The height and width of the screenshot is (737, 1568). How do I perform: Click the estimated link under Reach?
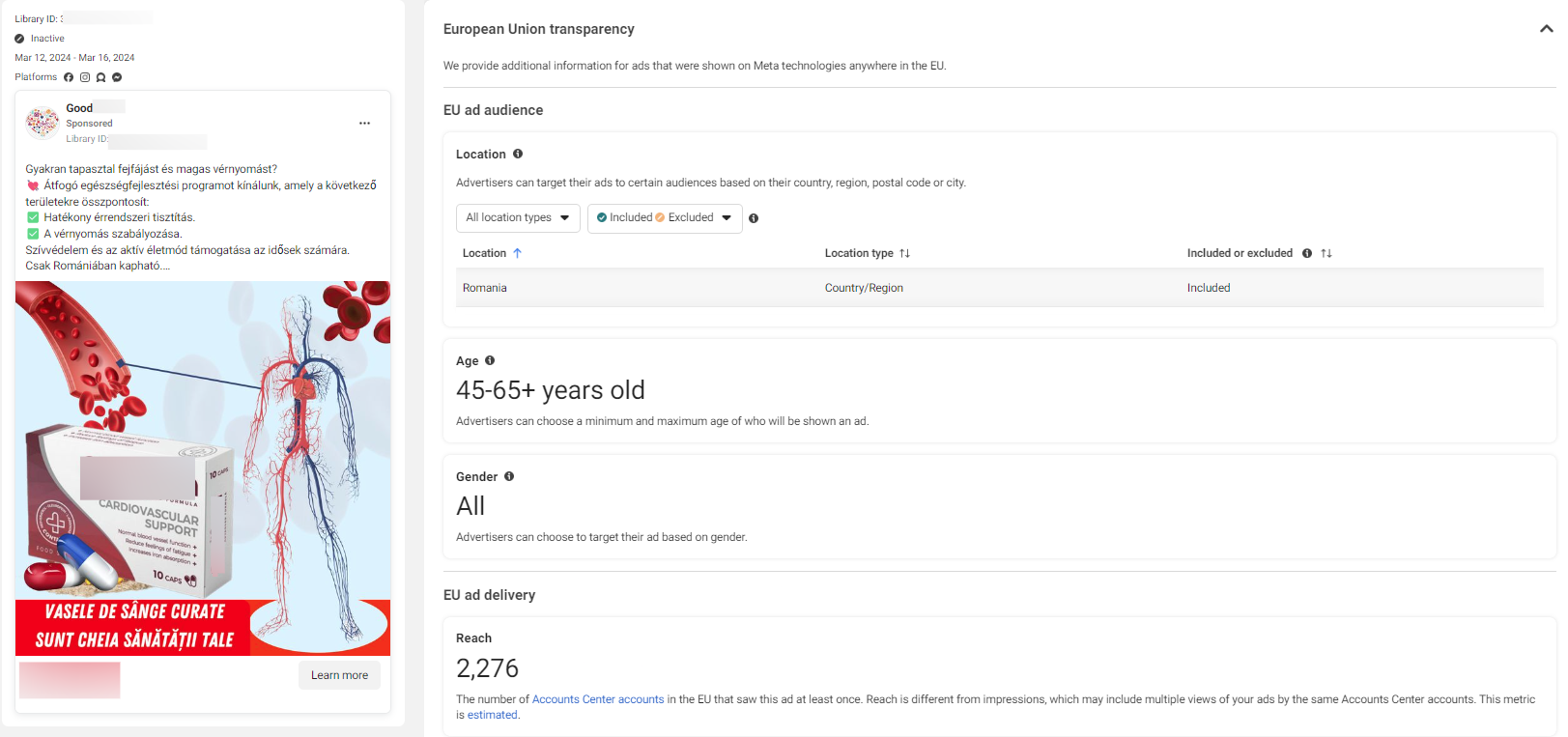tap(493, 715)
